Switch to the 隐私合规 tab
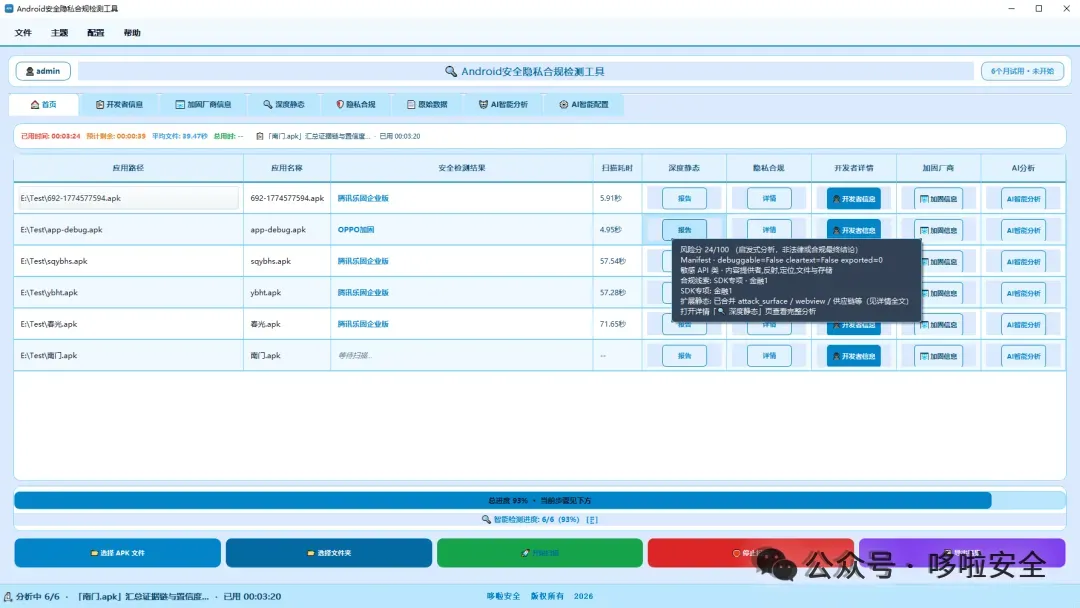This screenshot has height=608, width=1080. coord(356,104)
